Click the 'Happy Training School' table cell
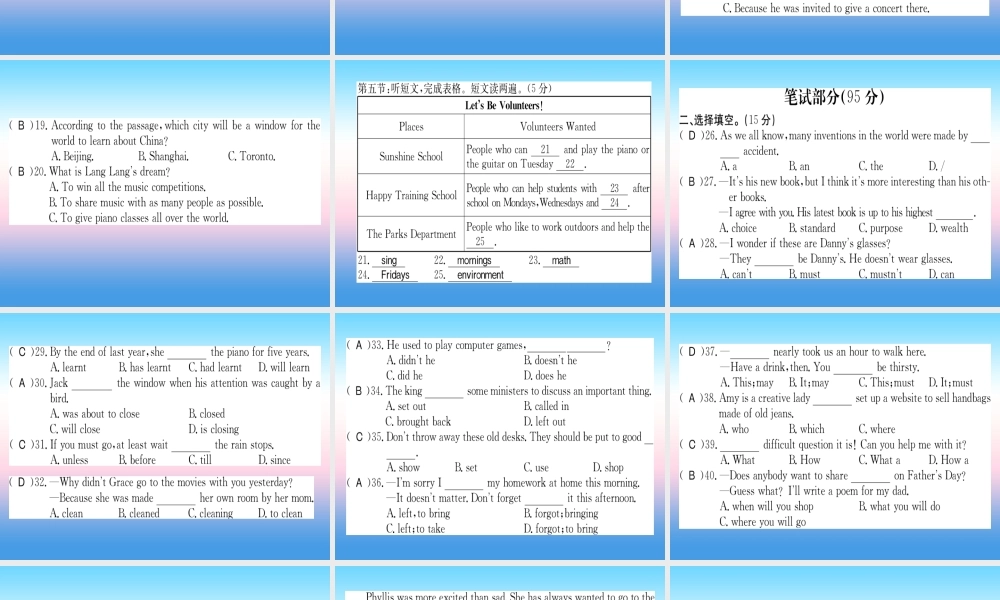1000x600 pixels. [411, 195]
